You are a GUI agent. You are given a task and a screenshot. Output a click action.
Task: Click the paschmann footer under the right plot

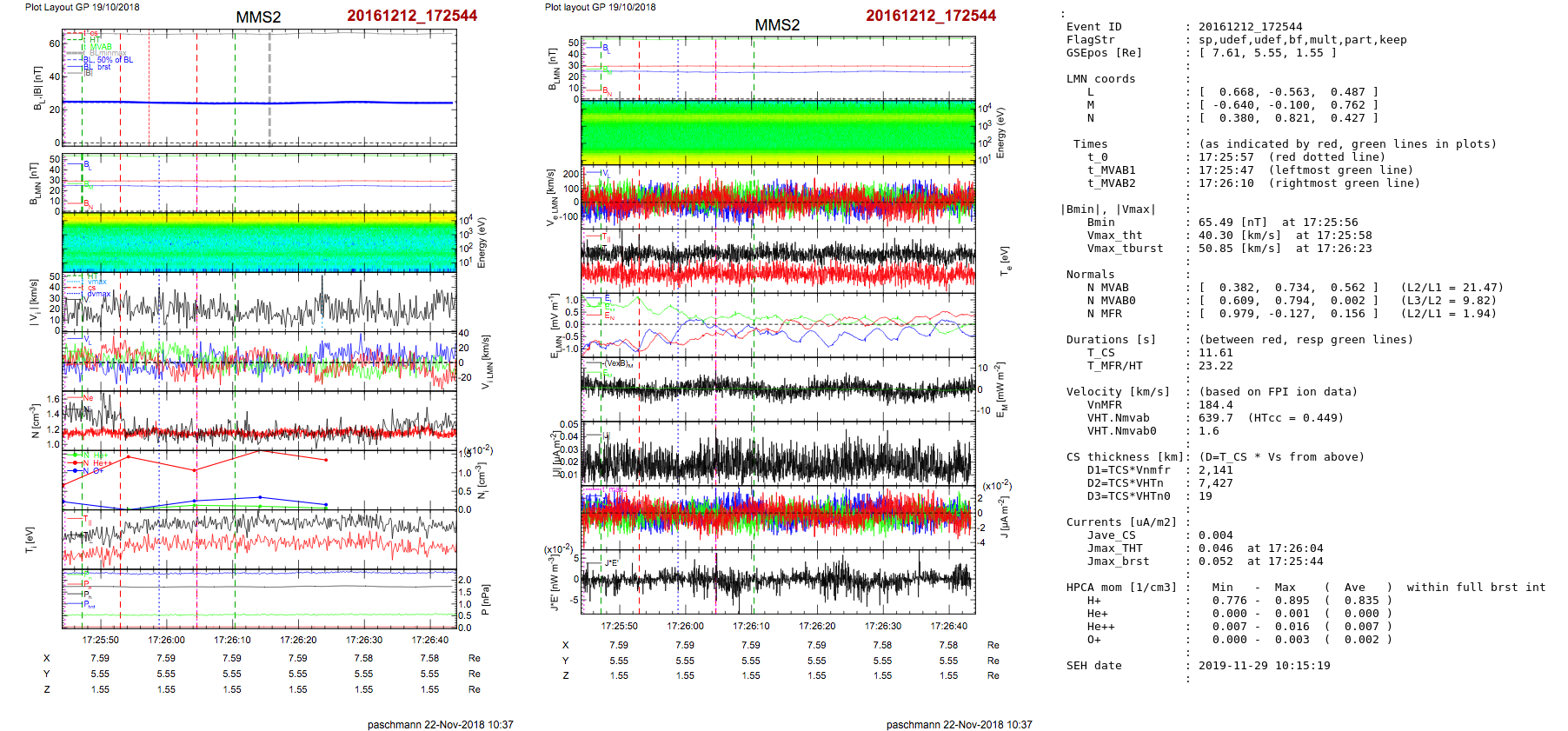pyautogui.click(x=959, y=725)
